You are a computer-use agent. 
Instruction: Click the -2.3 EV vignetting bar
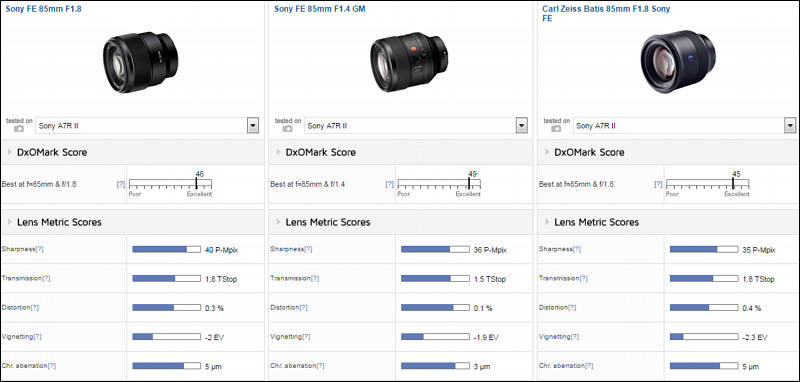pyautogui.click(x=704, y=337)
